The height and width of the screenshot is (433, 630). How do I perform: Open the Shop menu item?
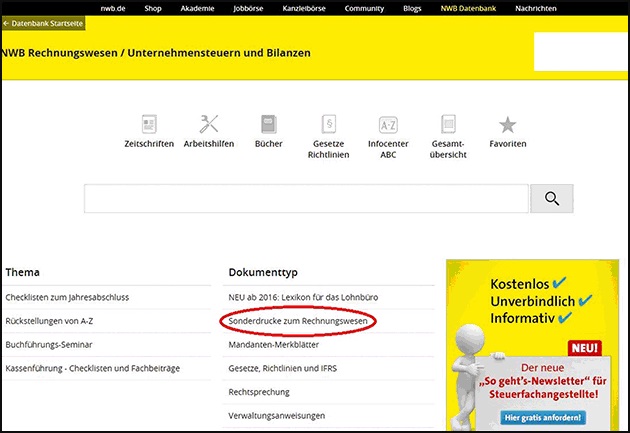[153, 7]
